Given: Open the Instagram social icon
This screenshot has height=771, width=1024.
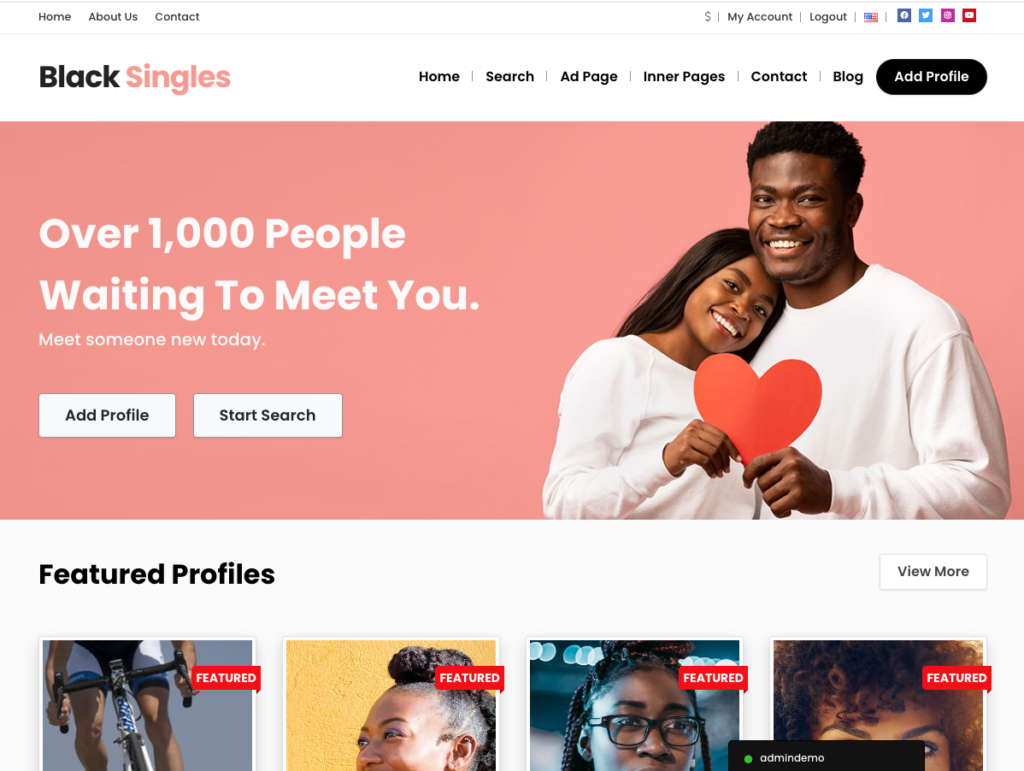Looking at the screenshot, I should click(x=948, y=16).
